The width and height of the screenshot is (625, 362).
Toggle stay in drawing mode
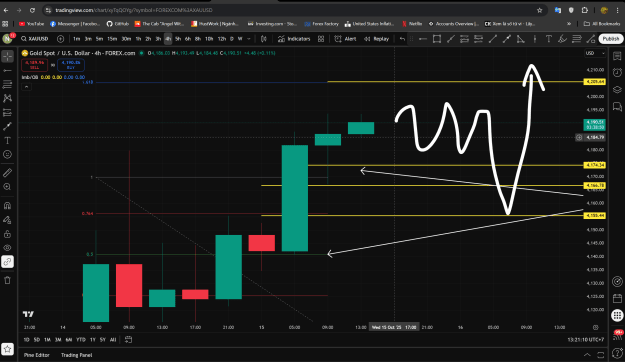8,220
